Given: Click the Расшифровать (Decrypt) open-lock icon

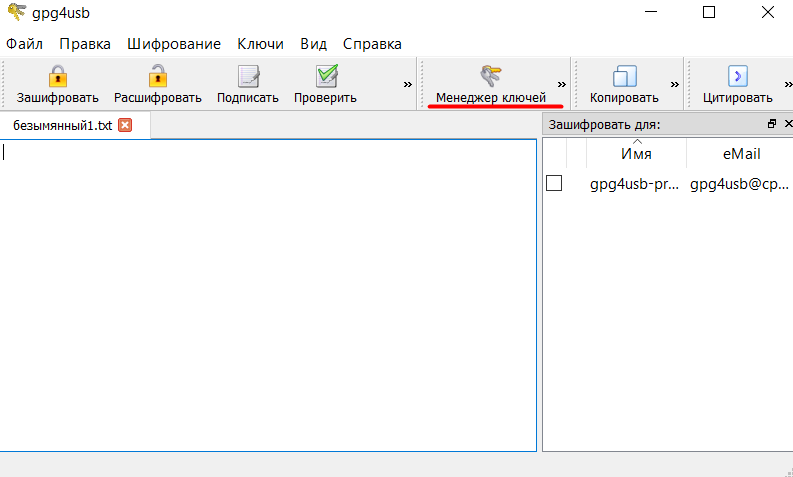Looking at the screenshot, I should [157, 77].
